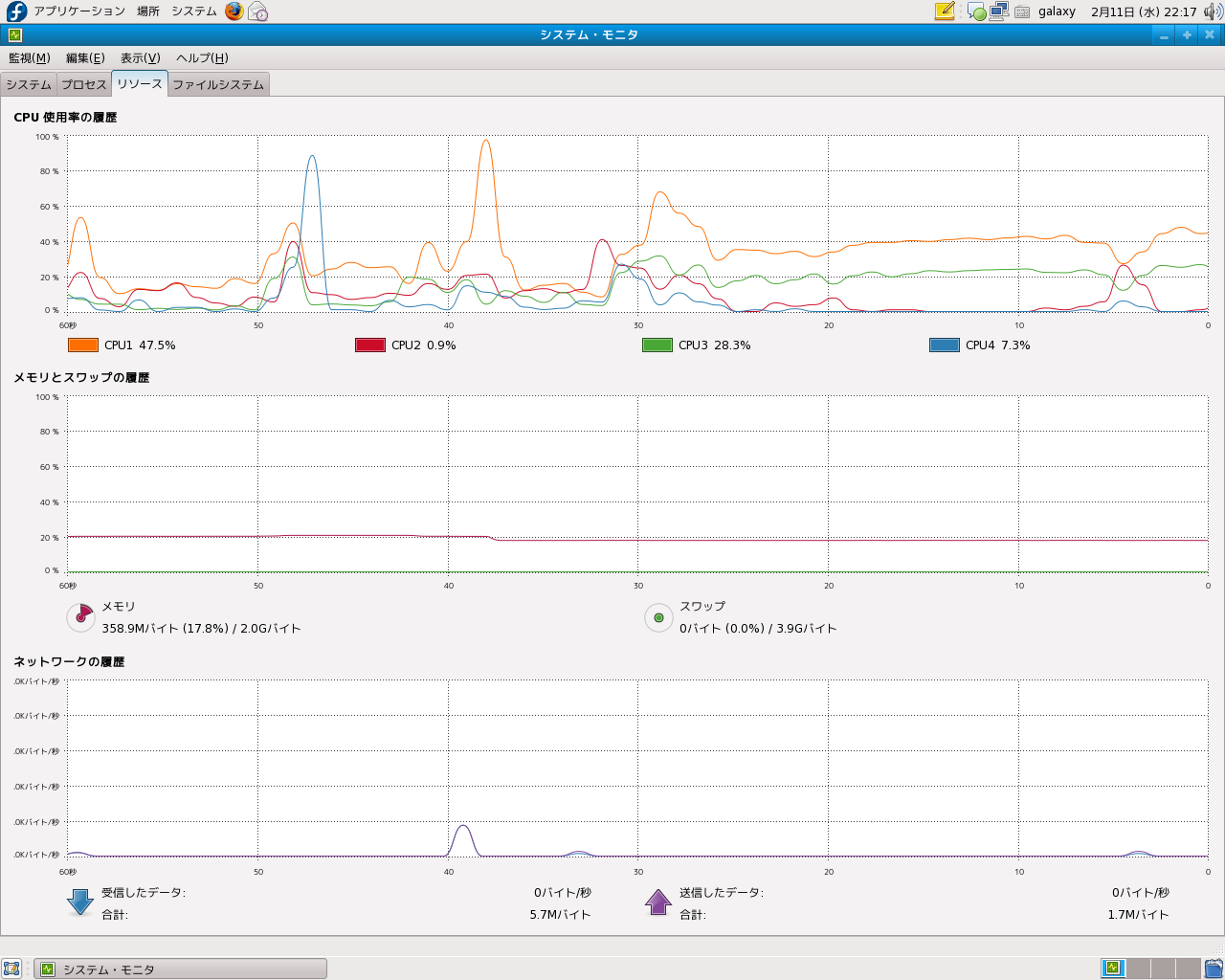
Task: Expand the 表示(V) menu
Action: pos(140,58)
